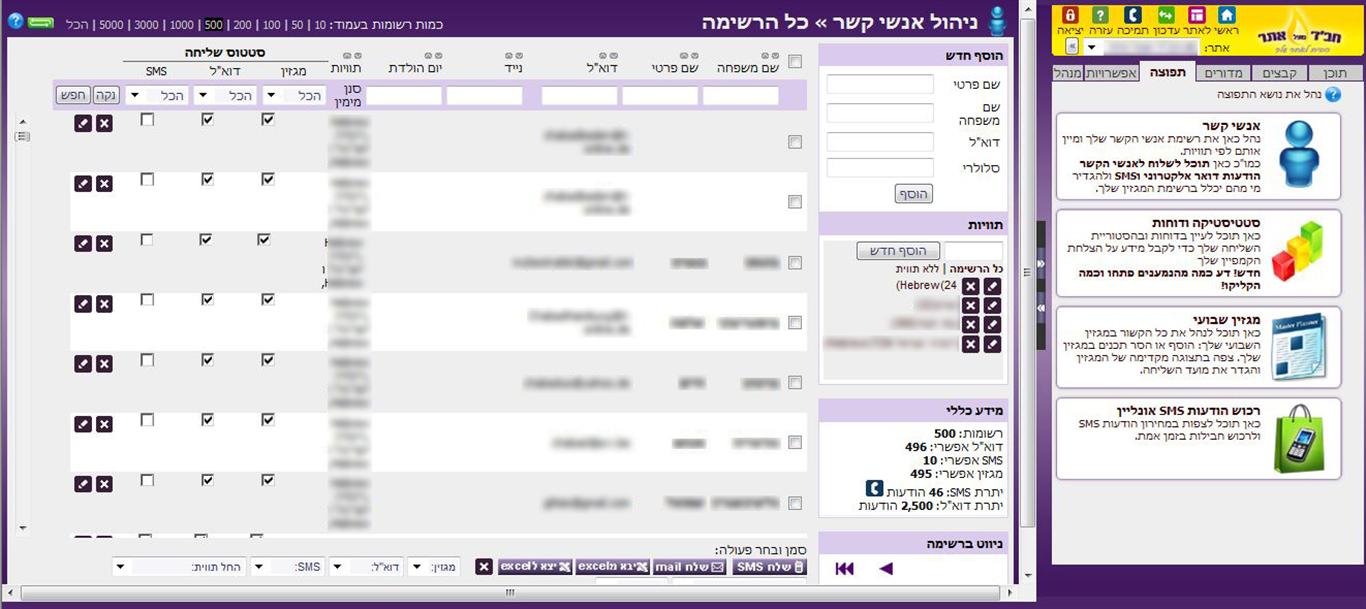Open bottom דוא"ל: action dropdown
The height and width of the screenshot is (609, 1366).
[x=367, y=567]
